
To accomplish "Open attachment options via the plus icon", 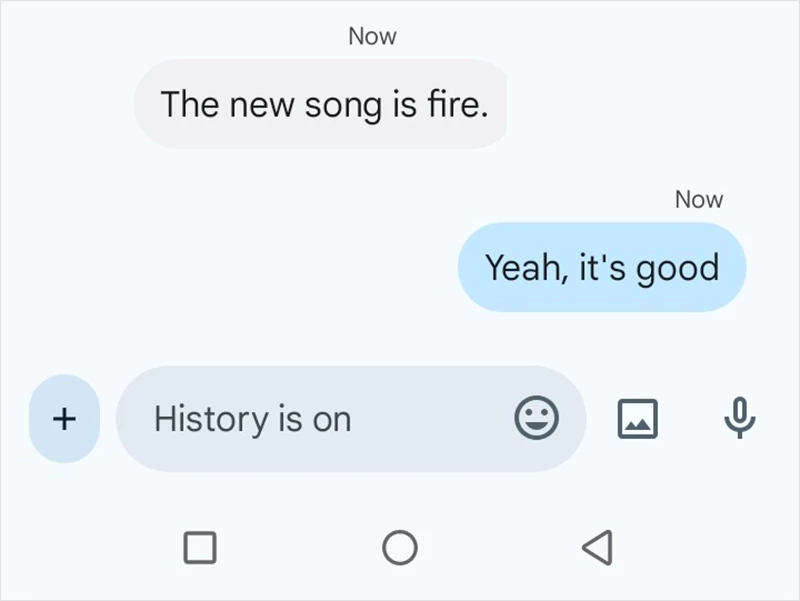I will pos(63,419).
